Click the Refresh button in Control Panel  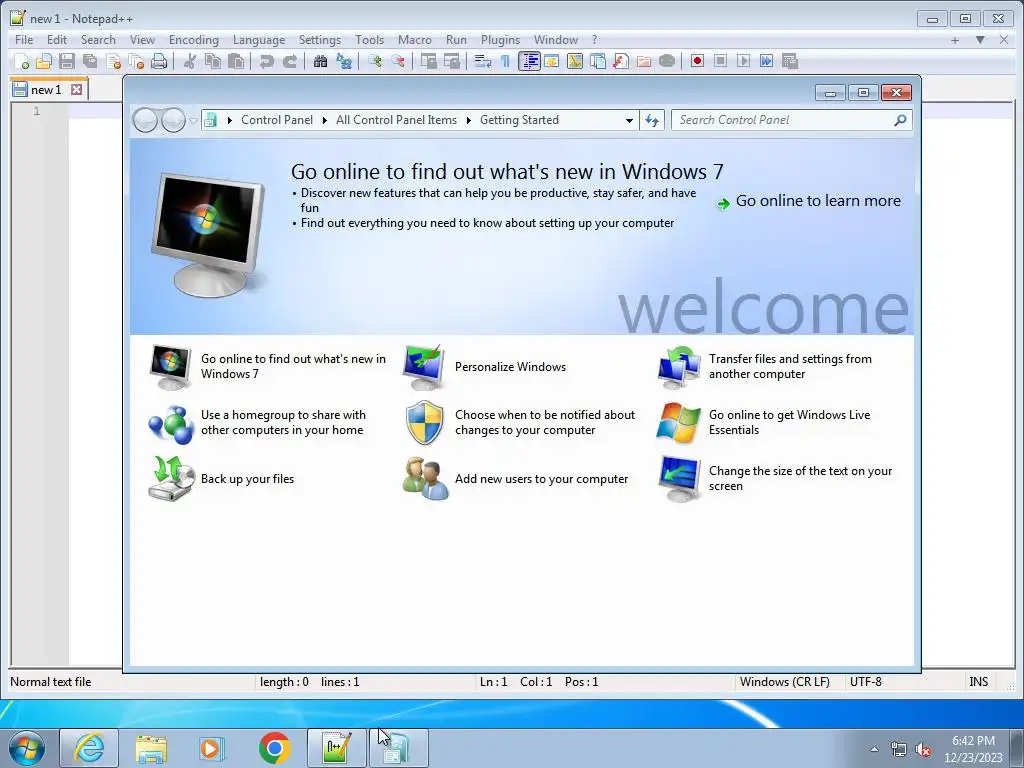click(652, 120)
